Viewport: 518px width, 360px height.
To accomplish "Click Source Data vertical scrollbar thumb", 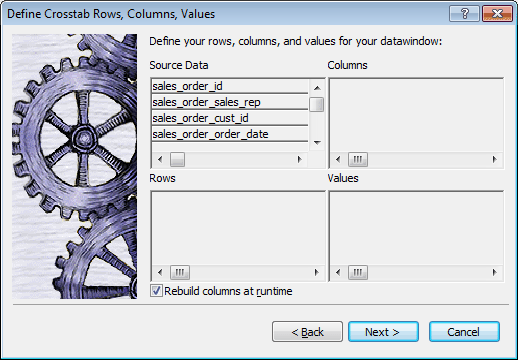I will [x=316, y=104].
